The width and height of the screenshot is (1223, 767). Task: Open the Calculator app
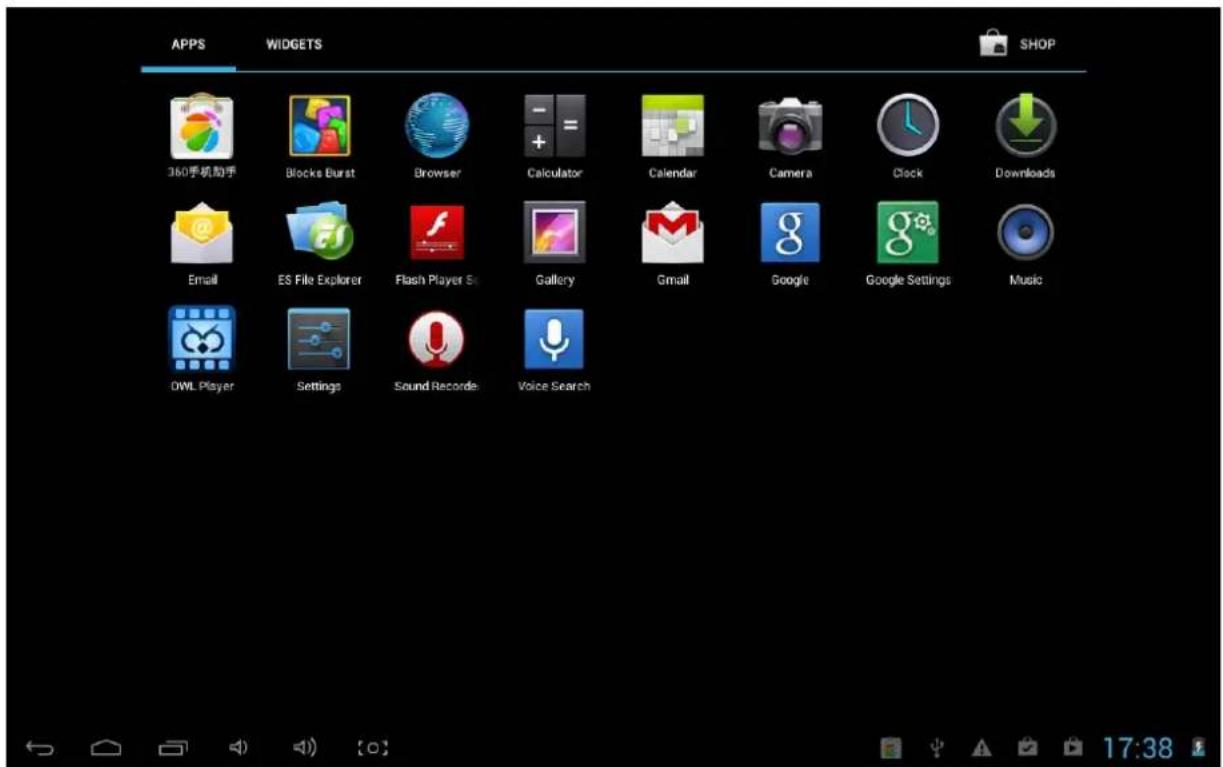(x=555, y=137)
